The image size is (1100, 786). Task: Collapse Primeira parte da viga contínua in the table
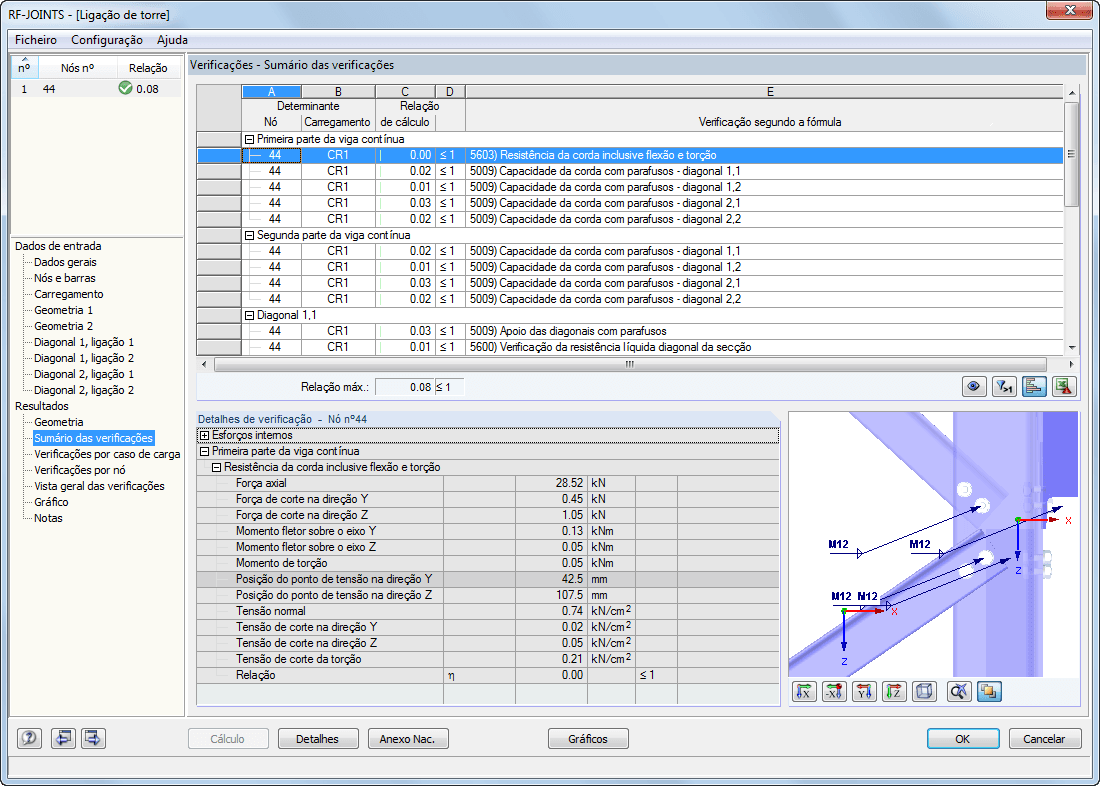(x=249, y=139)
